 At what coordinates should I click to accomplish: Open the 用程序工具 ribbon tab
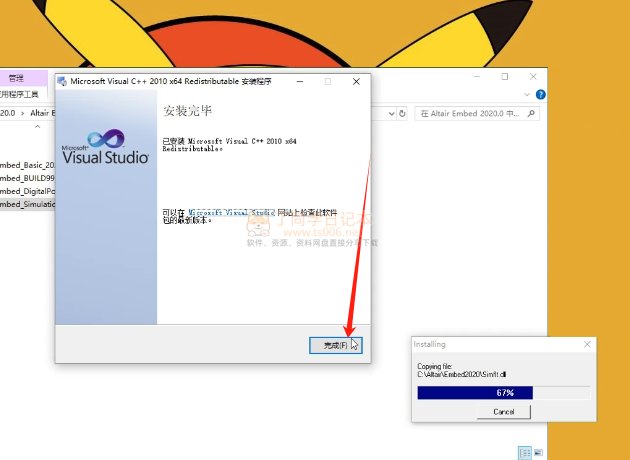pos(19,95)
